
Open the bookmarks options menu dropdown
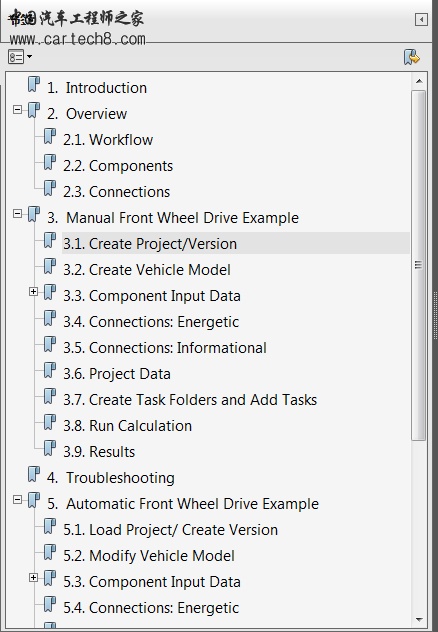[x=20, y=57]
